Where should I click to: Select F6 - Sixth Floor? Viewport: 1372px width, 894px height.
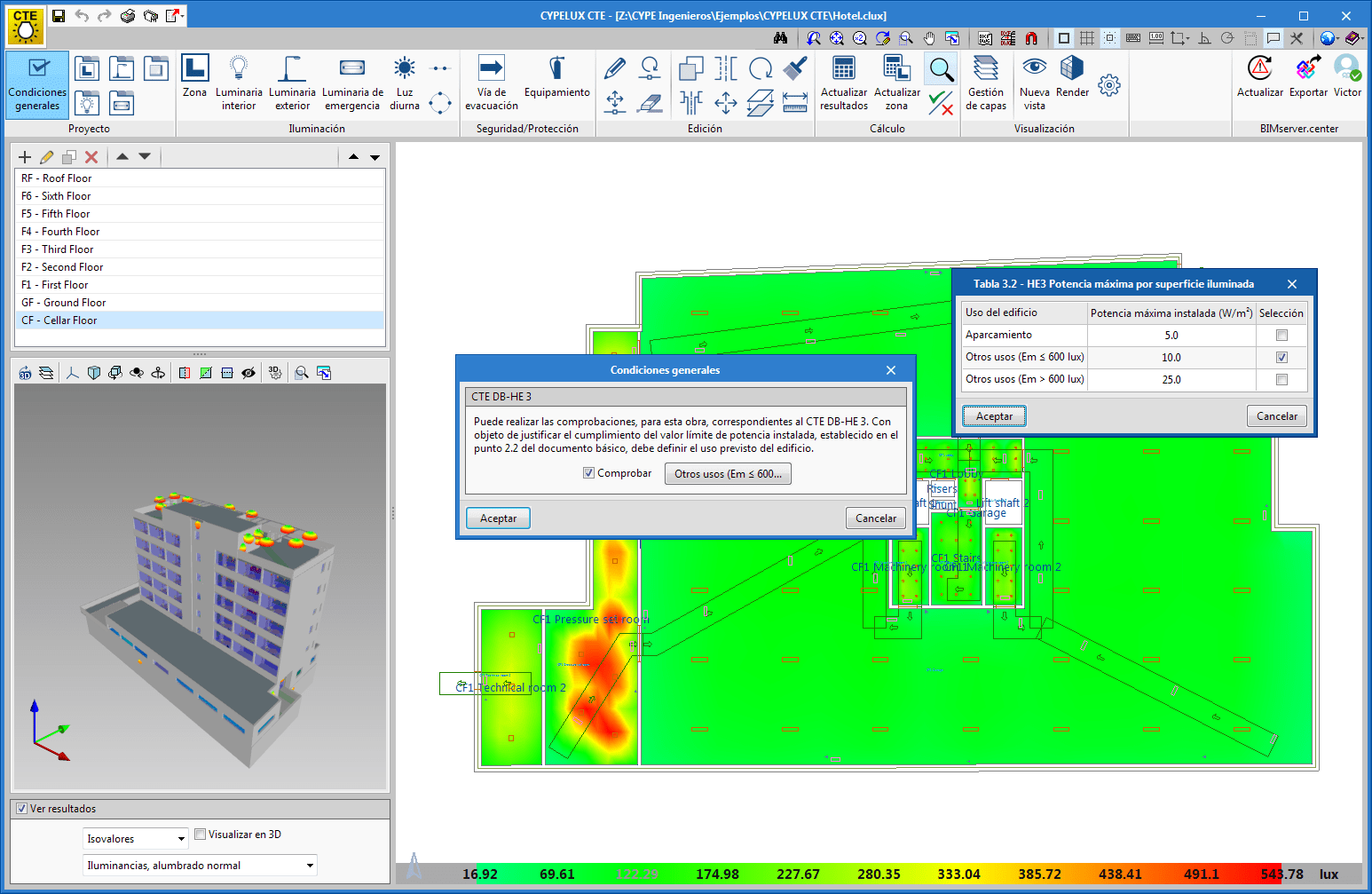point(200,196)
